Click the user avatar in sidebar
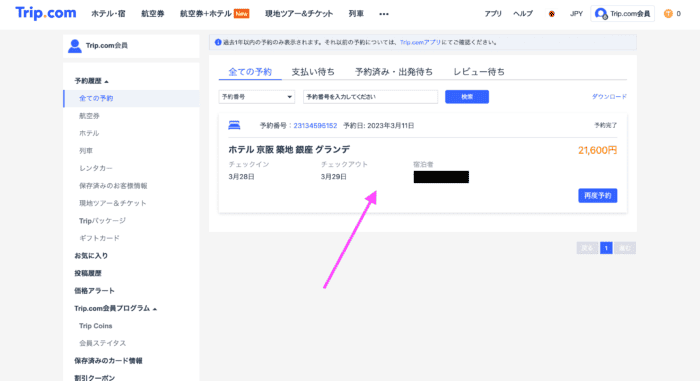Viewport: 700px width, 381px height. click(x=75, y=46)
